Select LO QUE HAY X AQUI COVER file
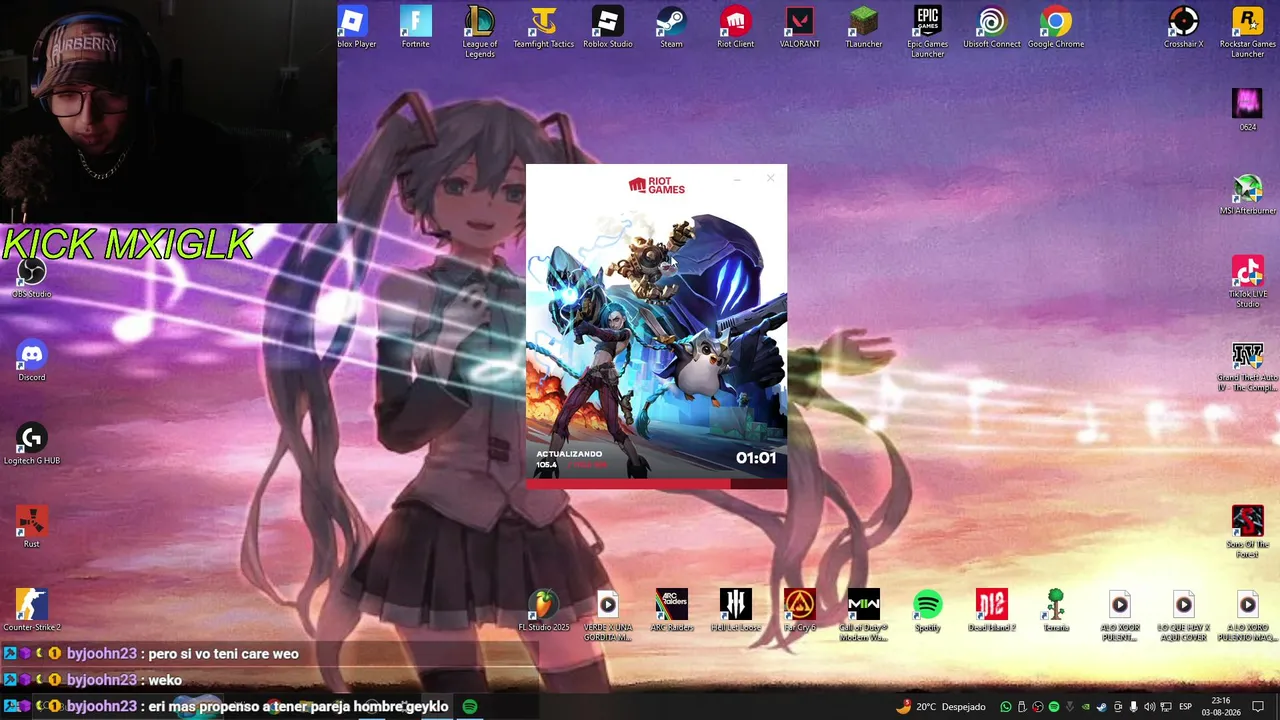Screen dimensions: 1280x720 [x=1183, y=615]
